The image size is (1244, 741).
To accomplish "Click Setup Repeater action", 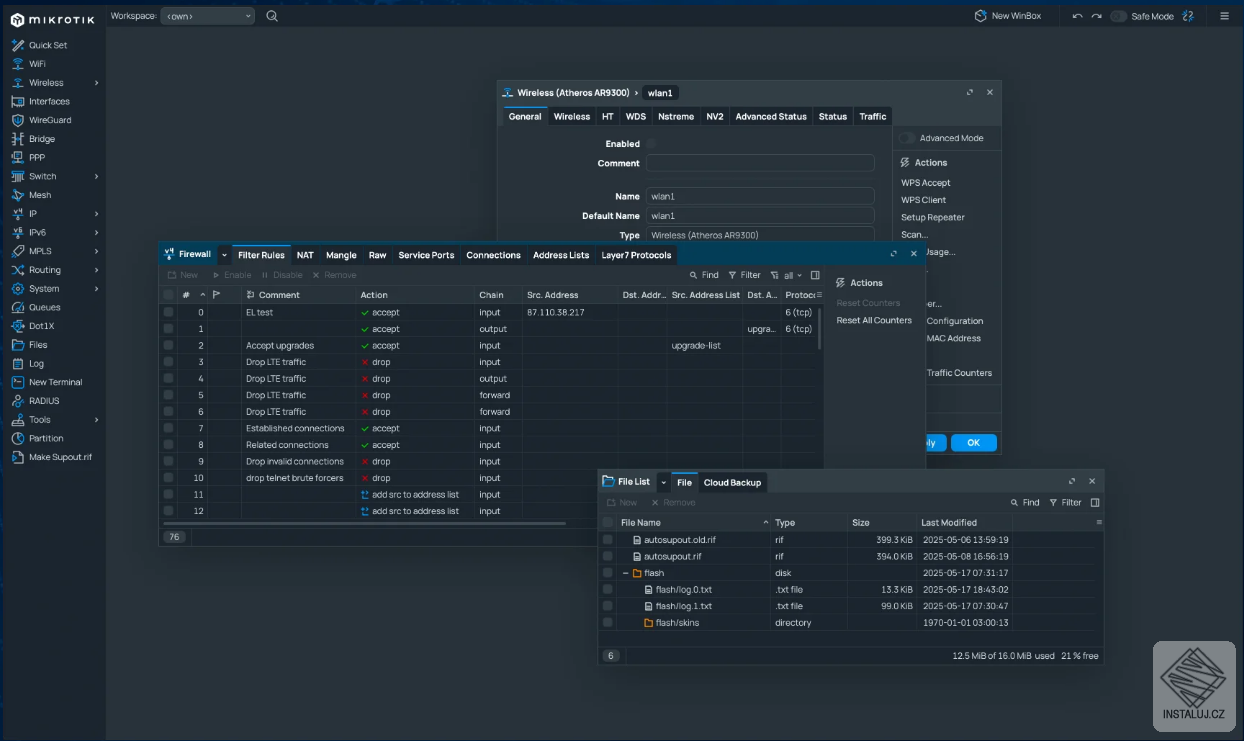I will (x=932, y=217).
